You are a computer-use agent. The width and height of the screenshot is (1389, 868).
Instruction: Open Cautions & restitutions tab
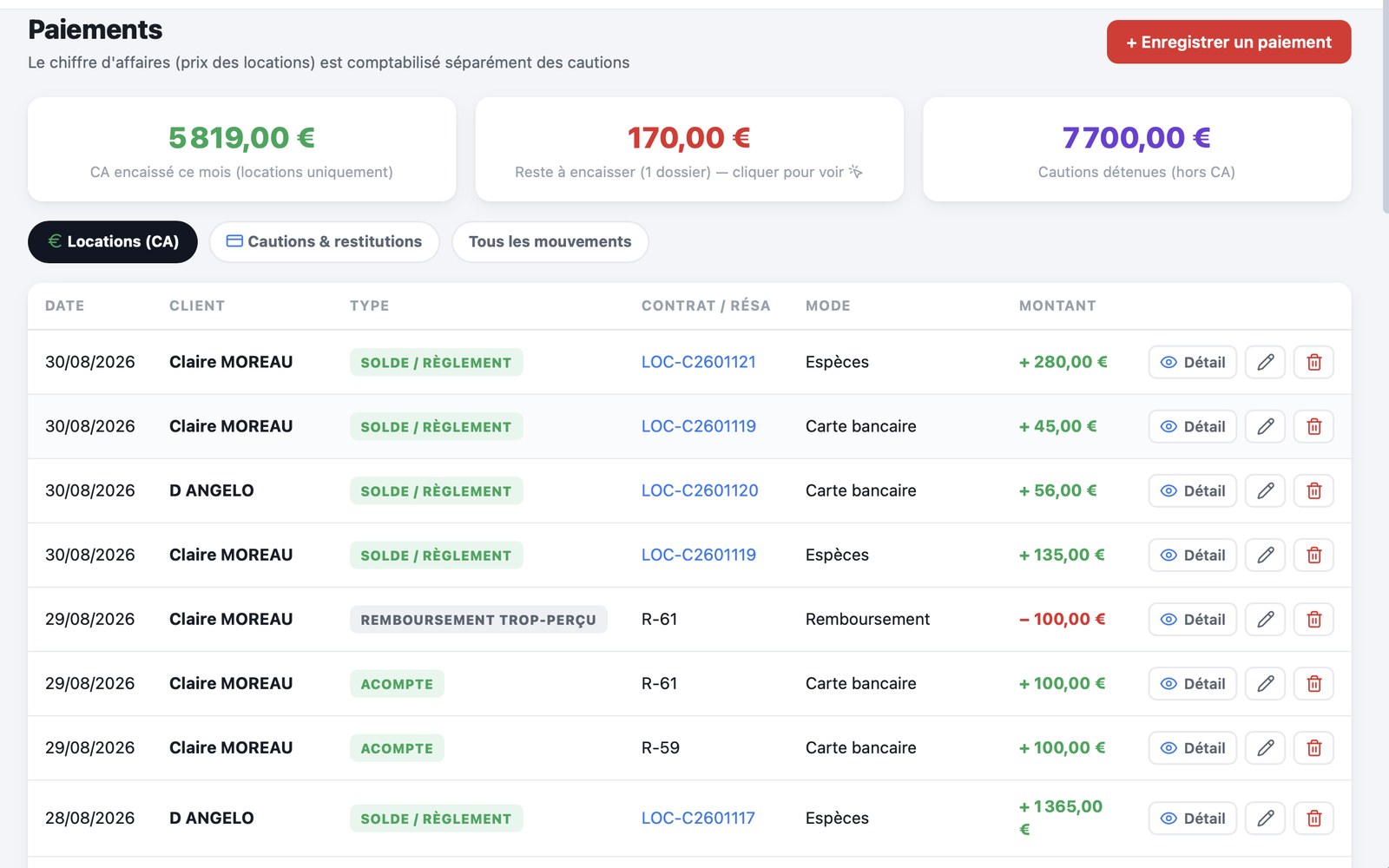point(324,241)
